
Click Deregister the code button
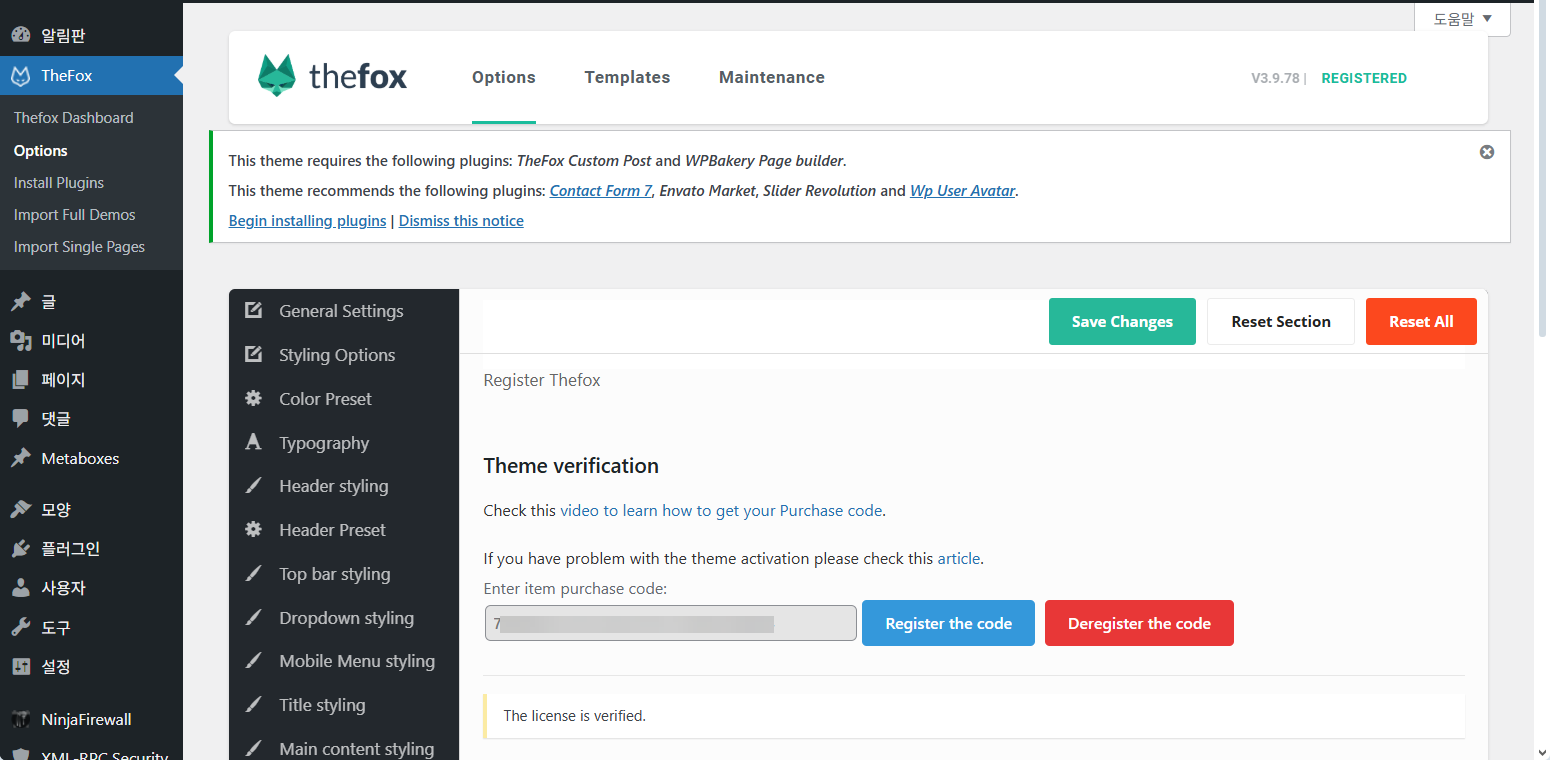(x=1139, y=623)
